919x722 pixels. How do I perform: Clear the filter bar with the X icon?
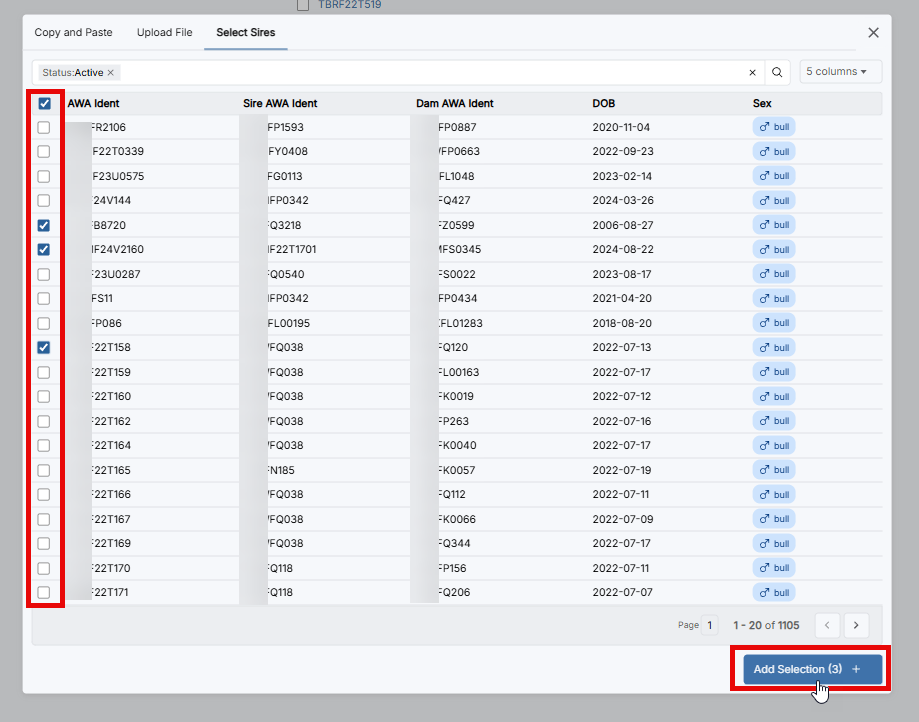[752, 72]
